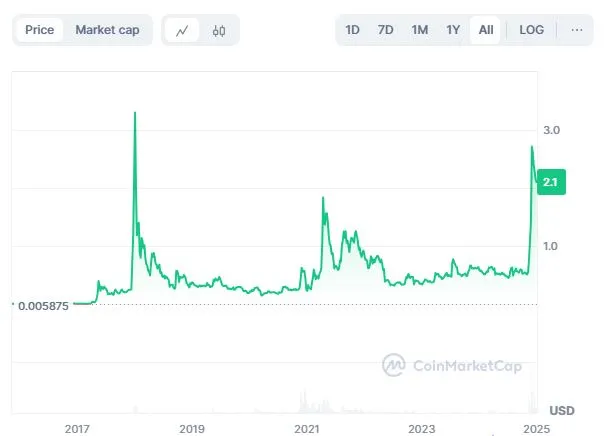Screen dimensions: 604x436
Task: Click the 0.005875 starting price label
Action: (x=43, y=306)
